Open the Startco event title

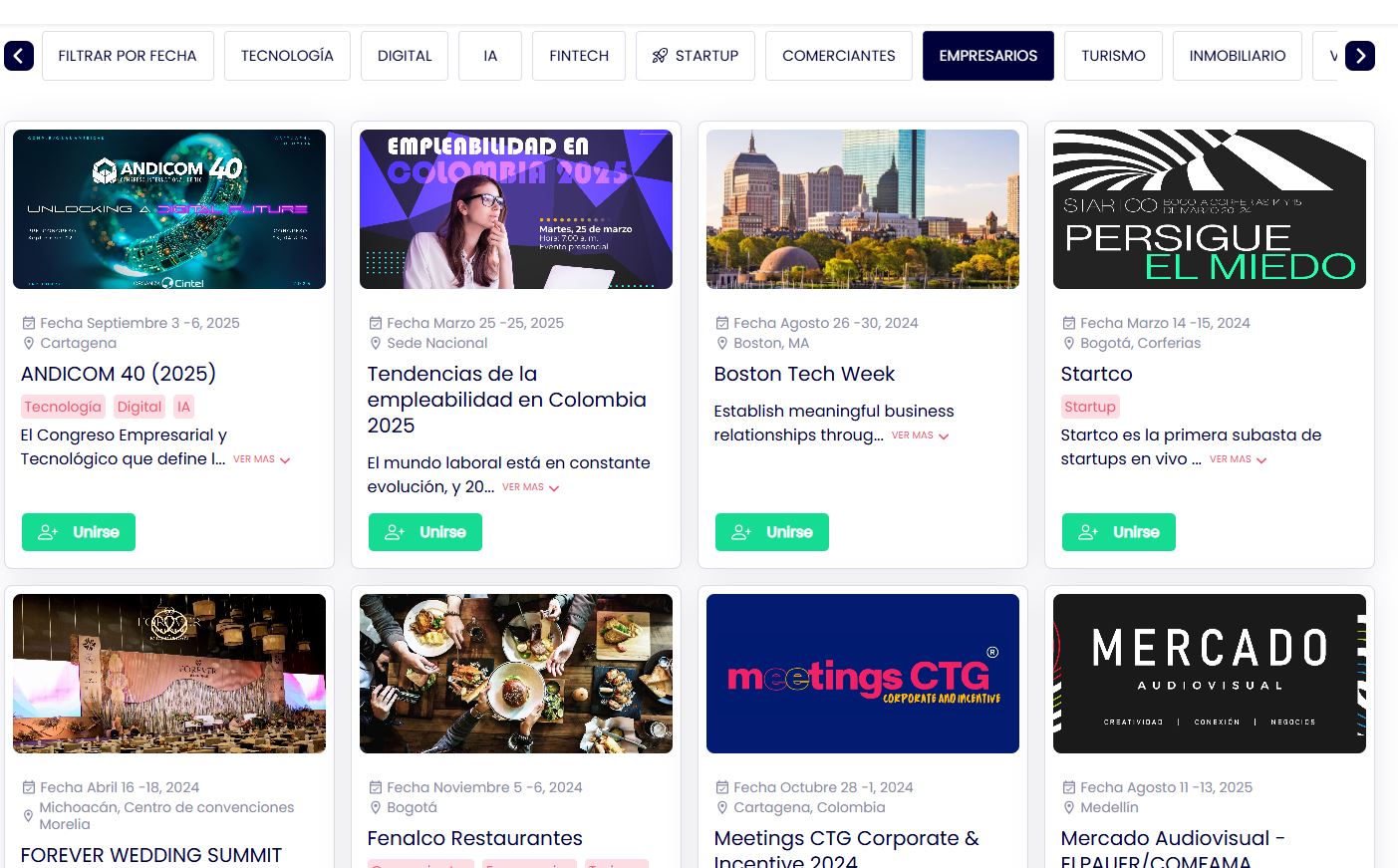[x=1096, y=374]
